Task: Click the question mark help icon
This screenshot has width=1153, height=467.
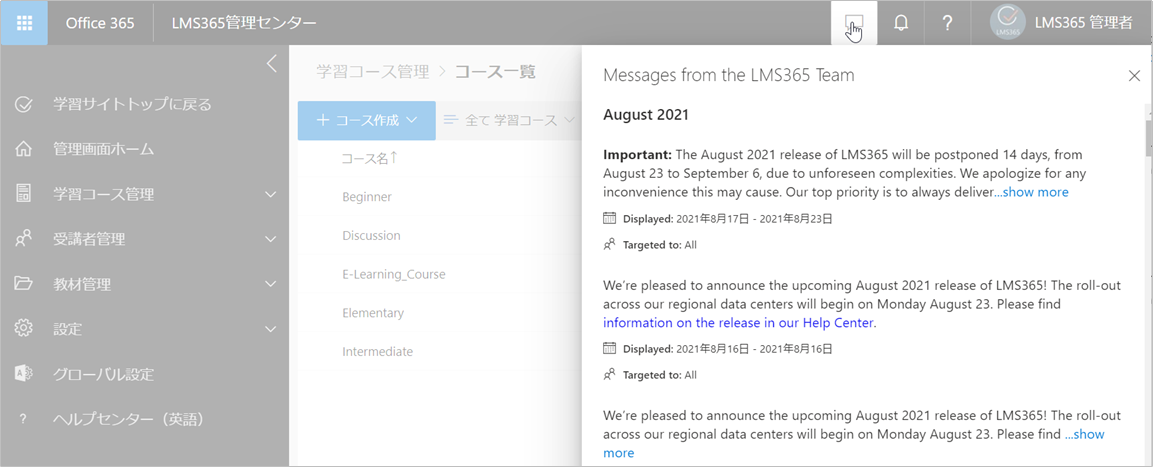Action: tap(948, 23)
